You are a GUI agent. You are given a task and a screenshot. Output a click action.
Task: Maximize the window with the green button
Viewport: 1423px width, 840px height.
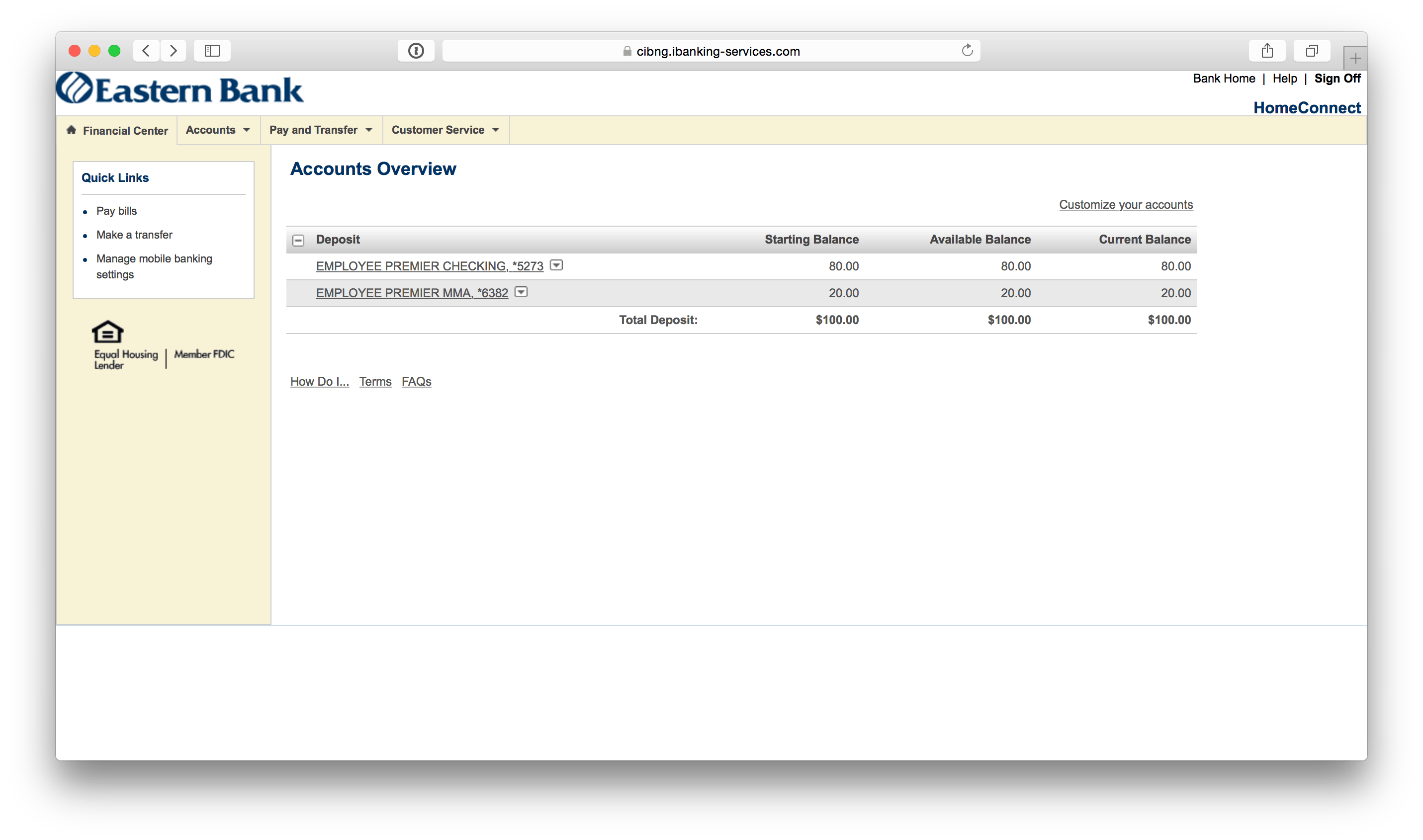tap(114, 51)
